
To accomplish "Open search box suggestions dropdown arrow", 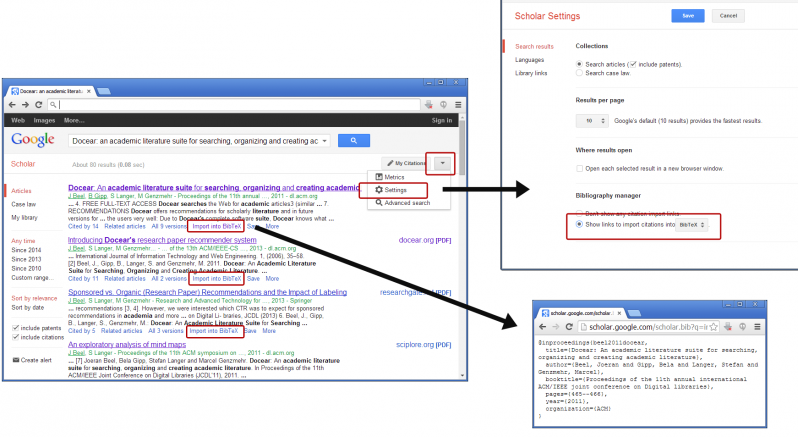I will click(324, 141).
